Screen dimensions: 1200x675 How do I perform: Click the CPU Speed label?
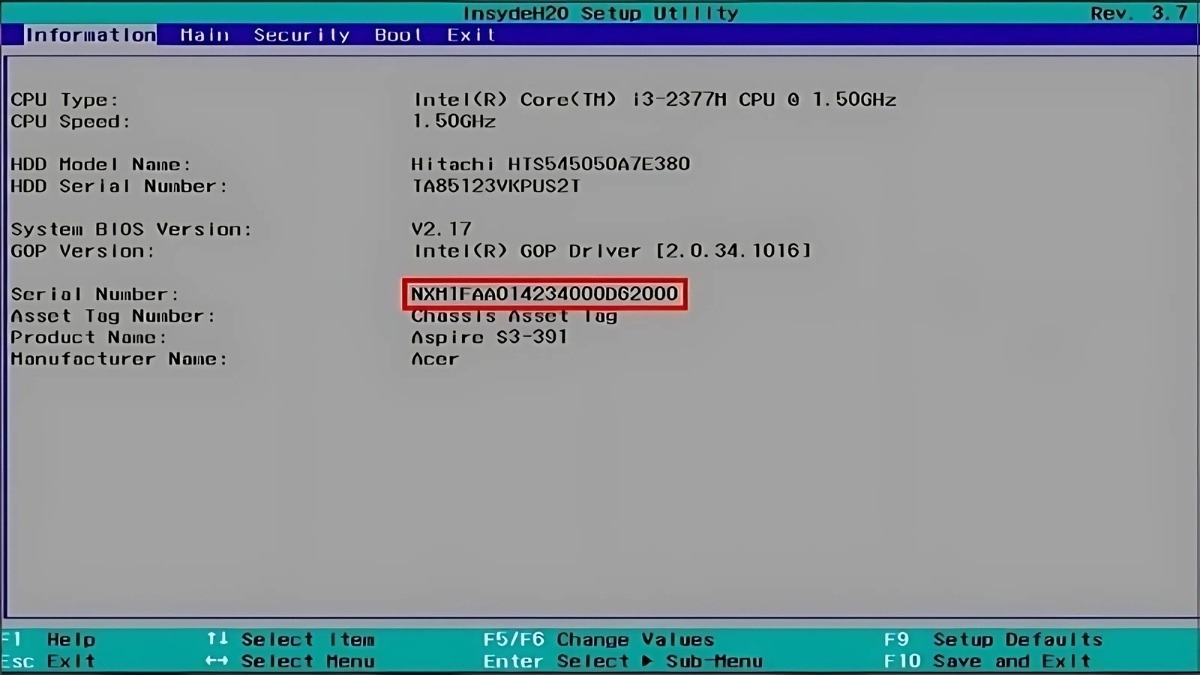pos(70,122)
